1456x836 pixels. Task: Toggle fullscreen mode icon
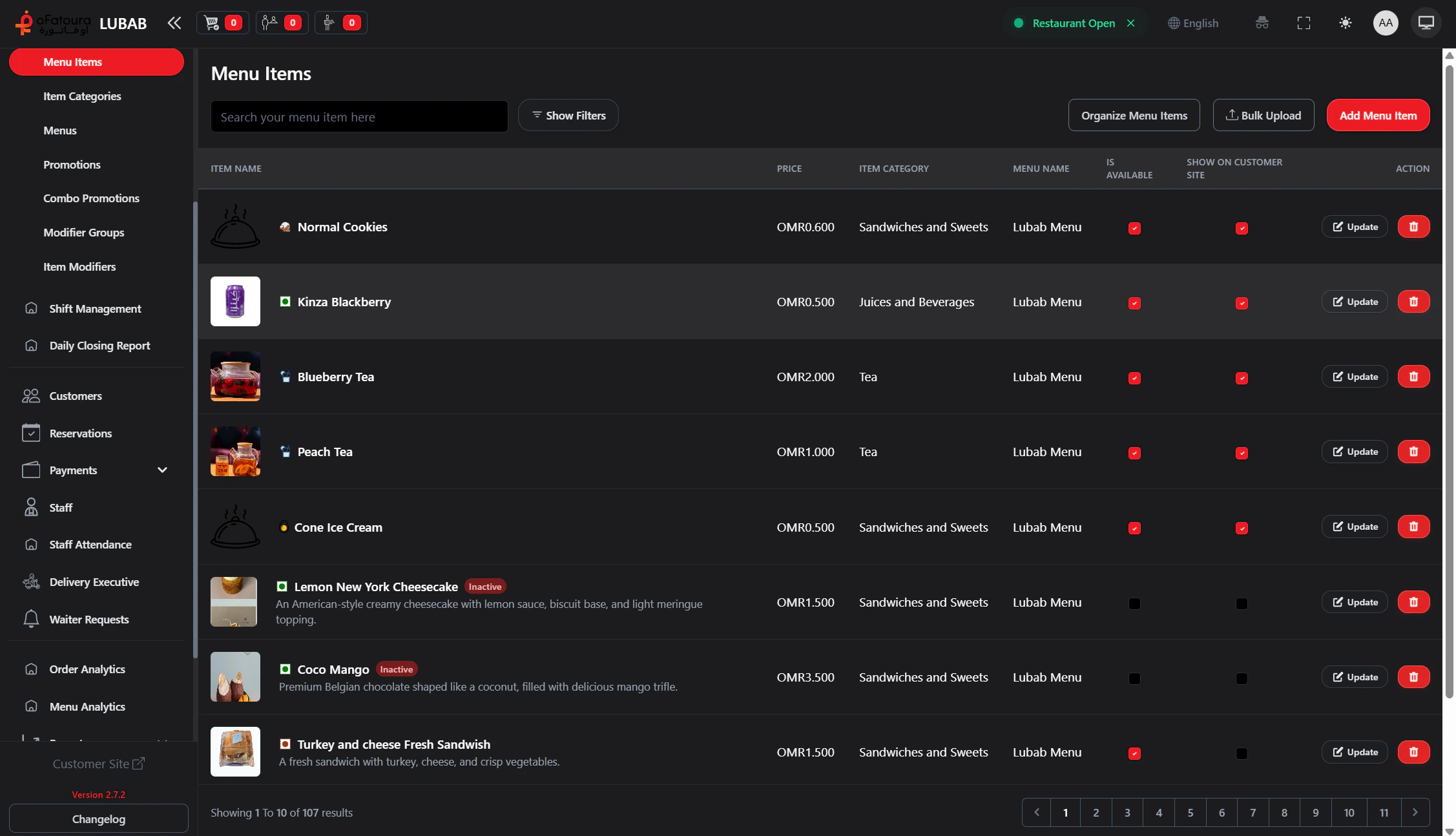[1304, 23]
